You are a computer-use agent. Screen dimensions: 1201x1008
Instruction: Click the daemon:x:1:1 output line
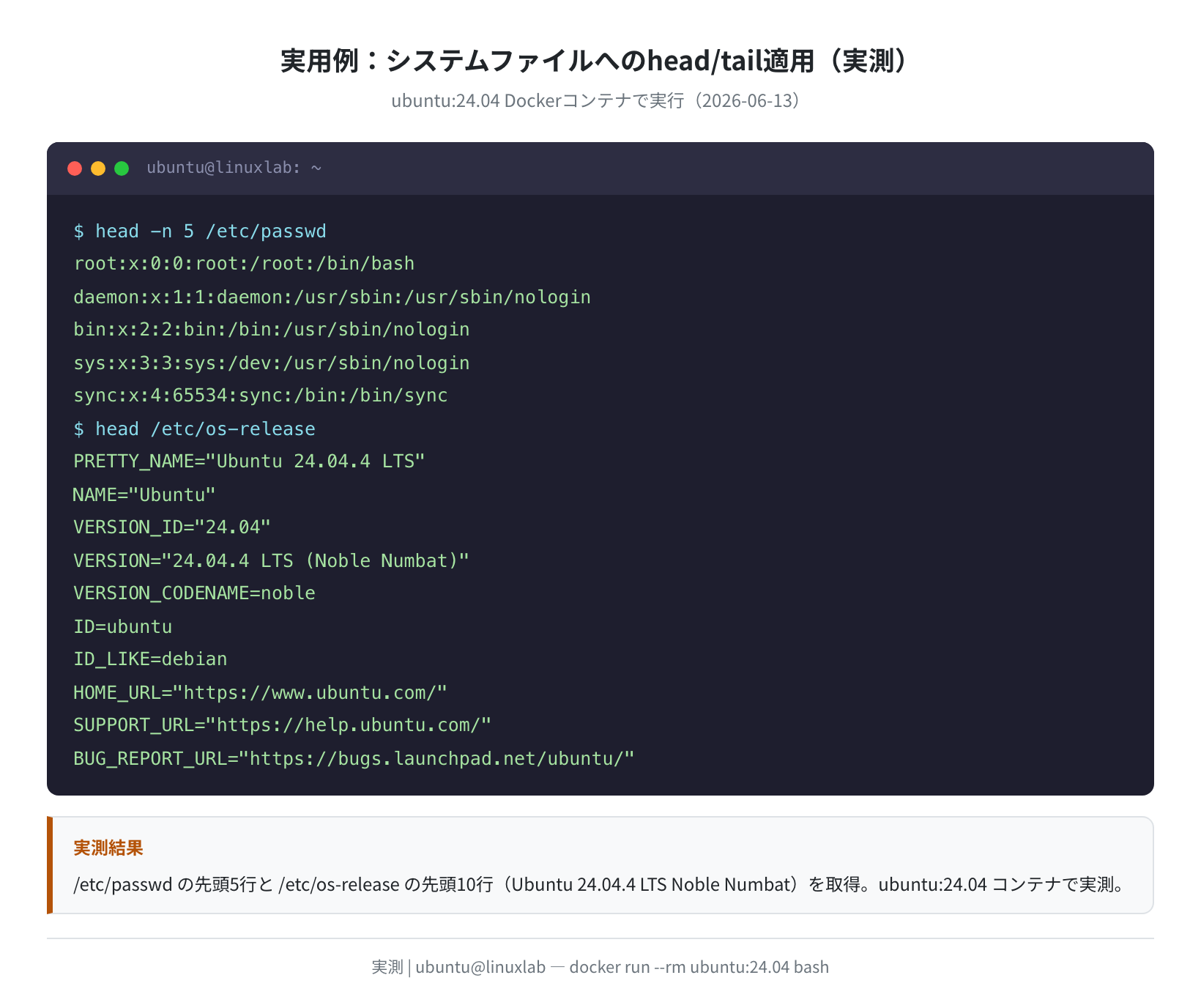click(332, 297)
